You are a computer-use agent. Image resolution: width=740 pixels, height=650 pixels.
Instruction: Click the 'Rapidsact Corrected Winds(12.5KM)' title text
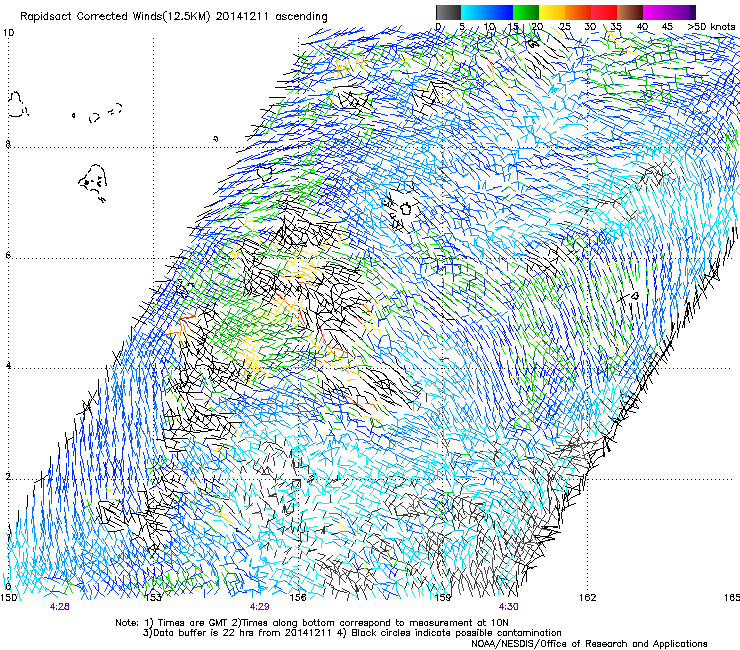[x=115, y=17]
